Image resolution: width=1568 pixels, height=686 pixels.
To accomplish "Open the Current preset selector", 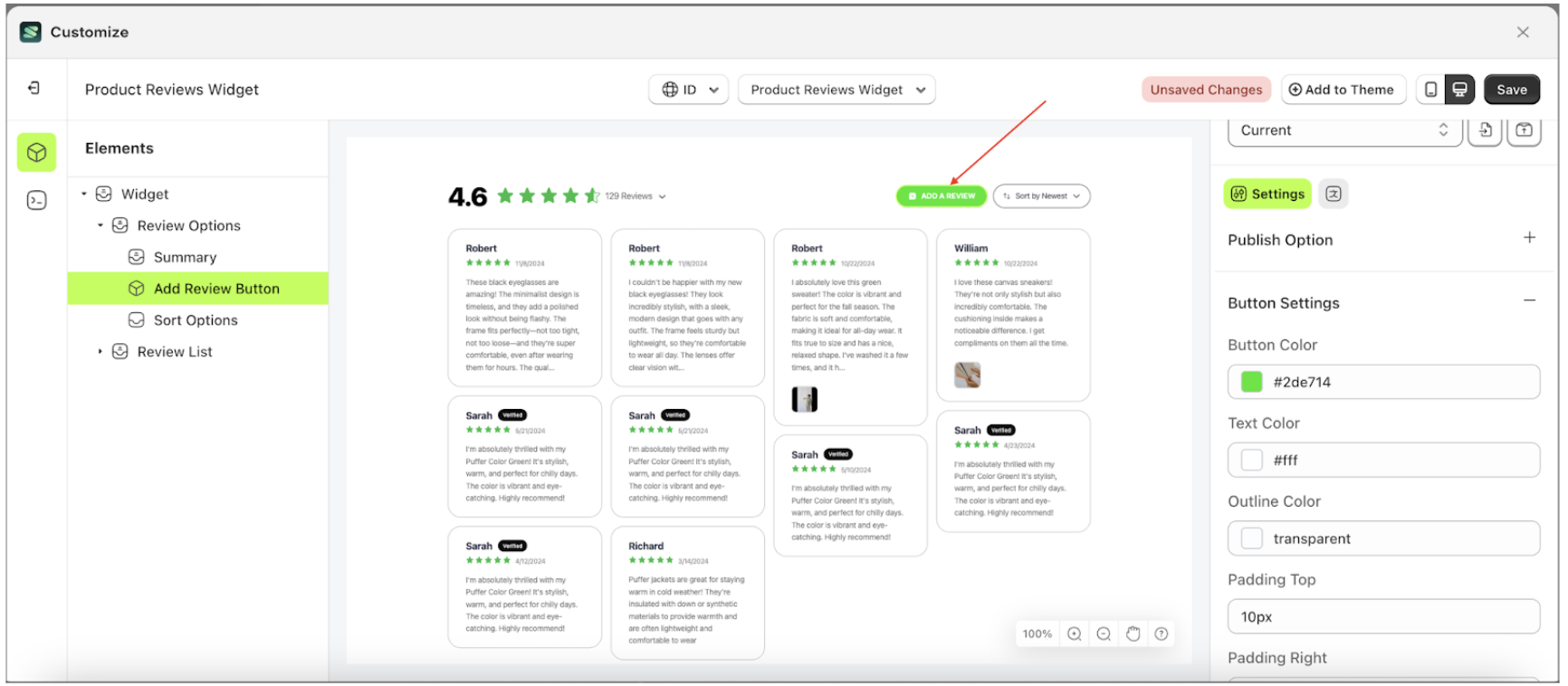I will click(1344, 130).
